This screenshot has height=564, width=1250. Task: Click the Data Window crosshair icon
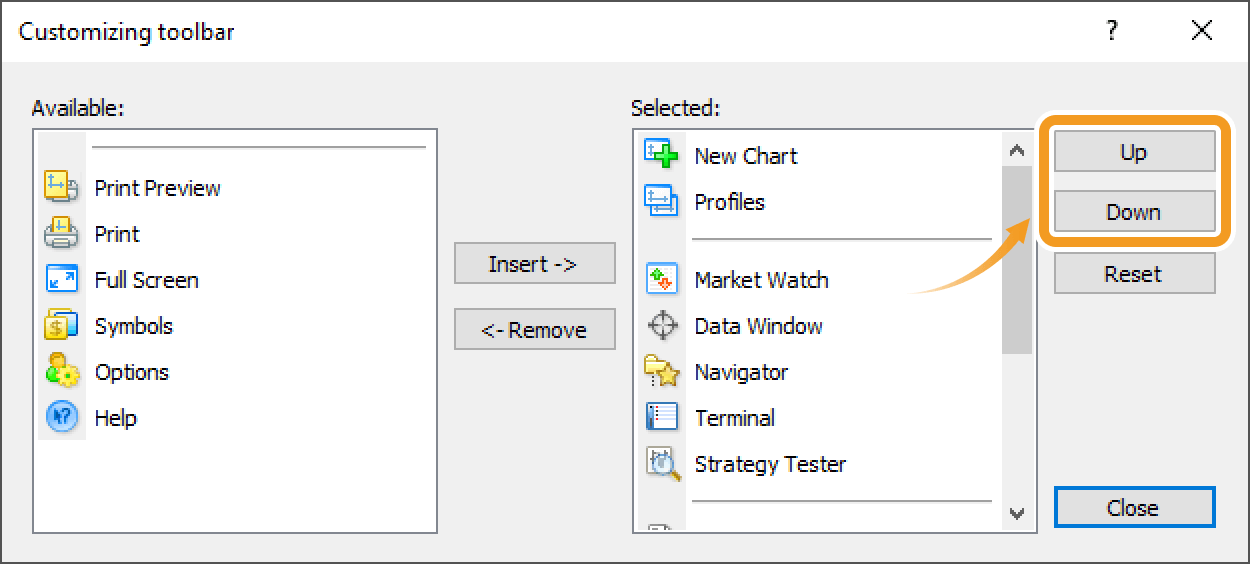coord(662,325)
